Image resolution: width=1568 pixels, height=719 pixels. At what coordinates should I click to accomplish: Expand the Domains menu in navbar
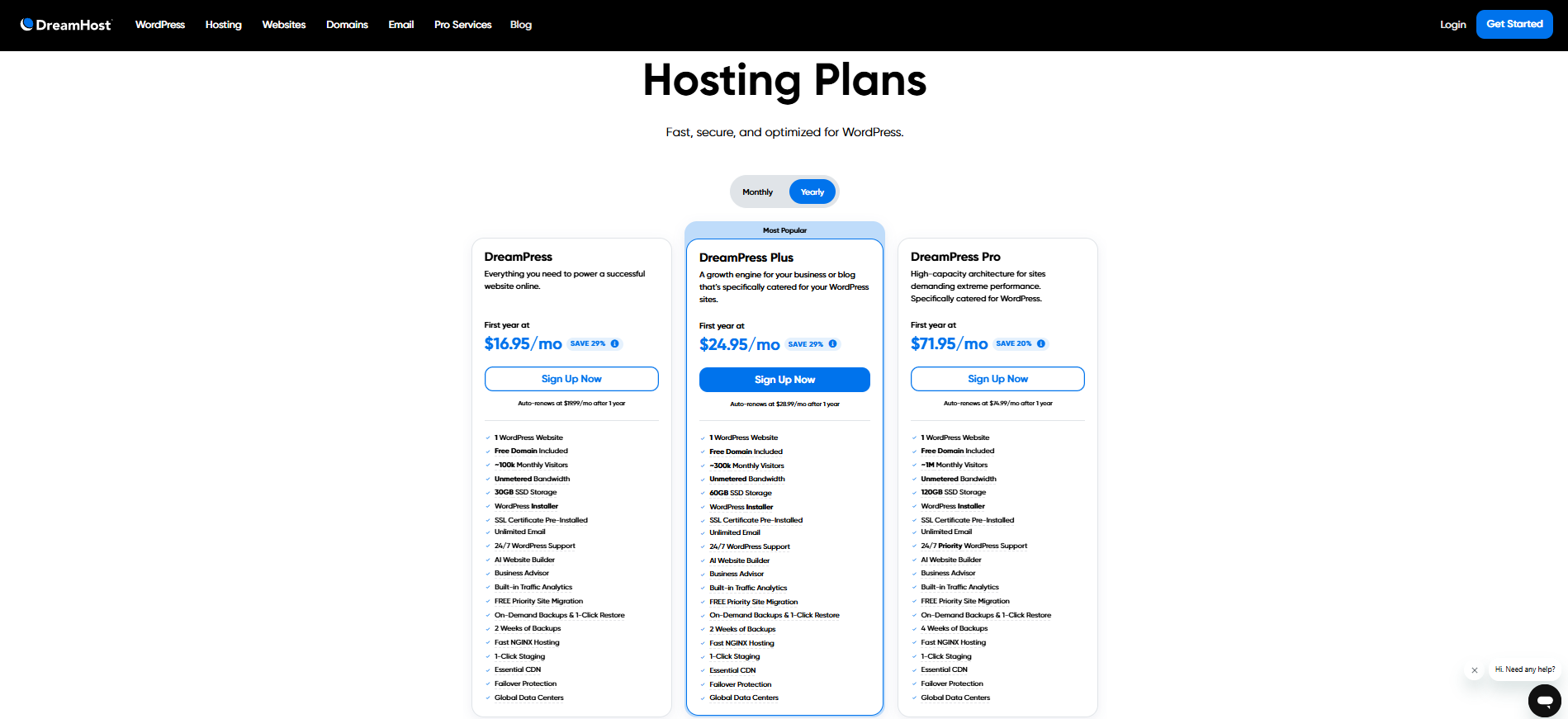(347, 25)
